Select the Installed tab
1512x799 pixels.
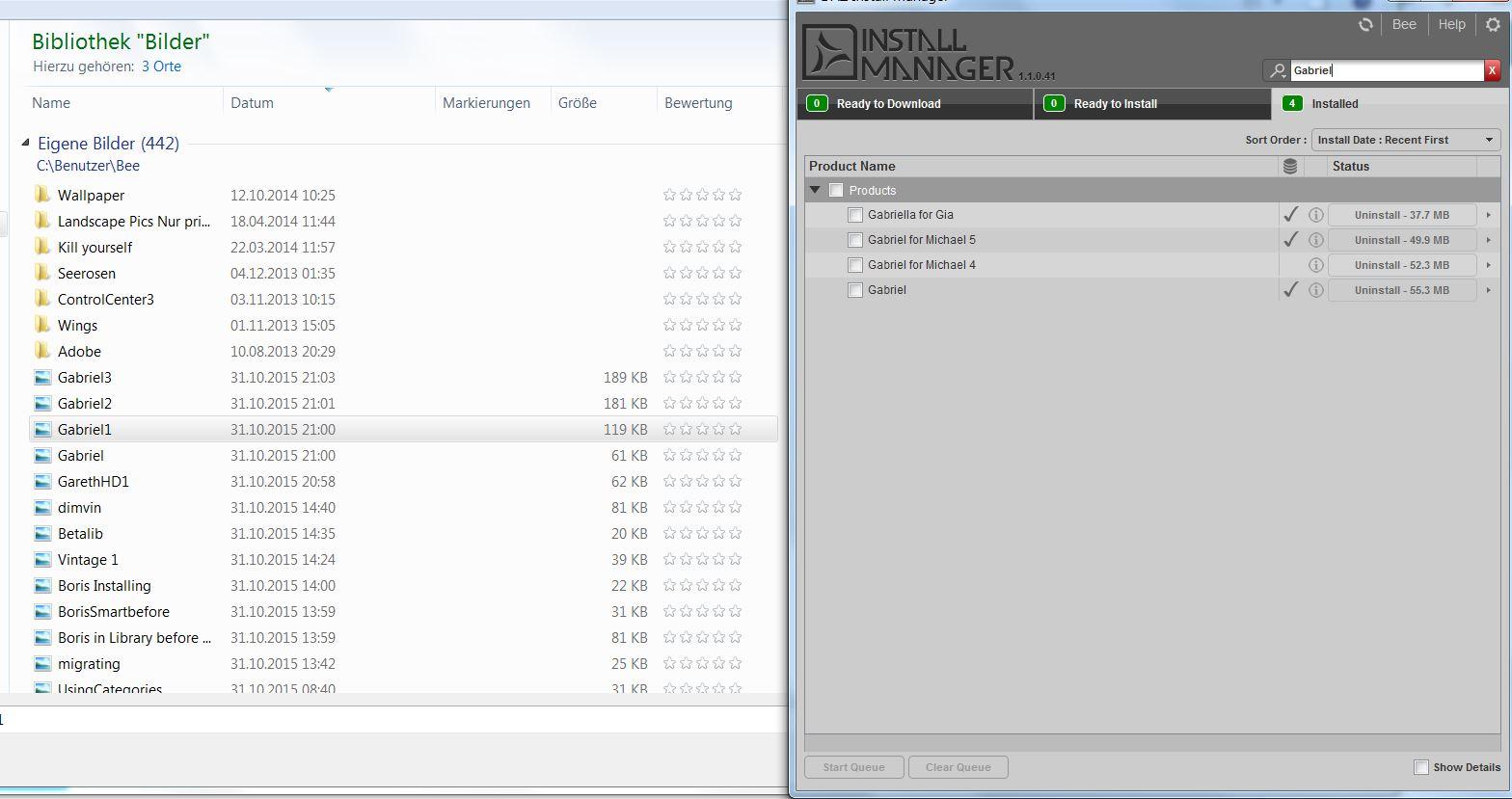click(x=1390, y=104)
